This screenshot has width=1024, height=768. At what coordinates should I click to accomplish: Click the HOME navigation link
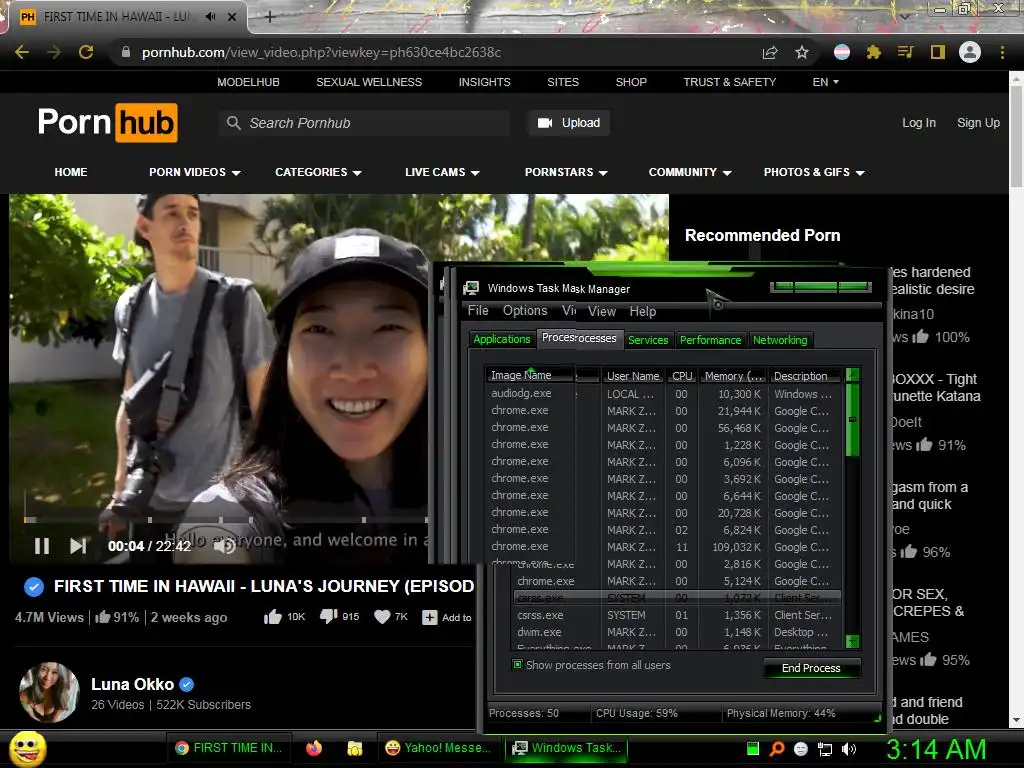click(x=71, y=172)
